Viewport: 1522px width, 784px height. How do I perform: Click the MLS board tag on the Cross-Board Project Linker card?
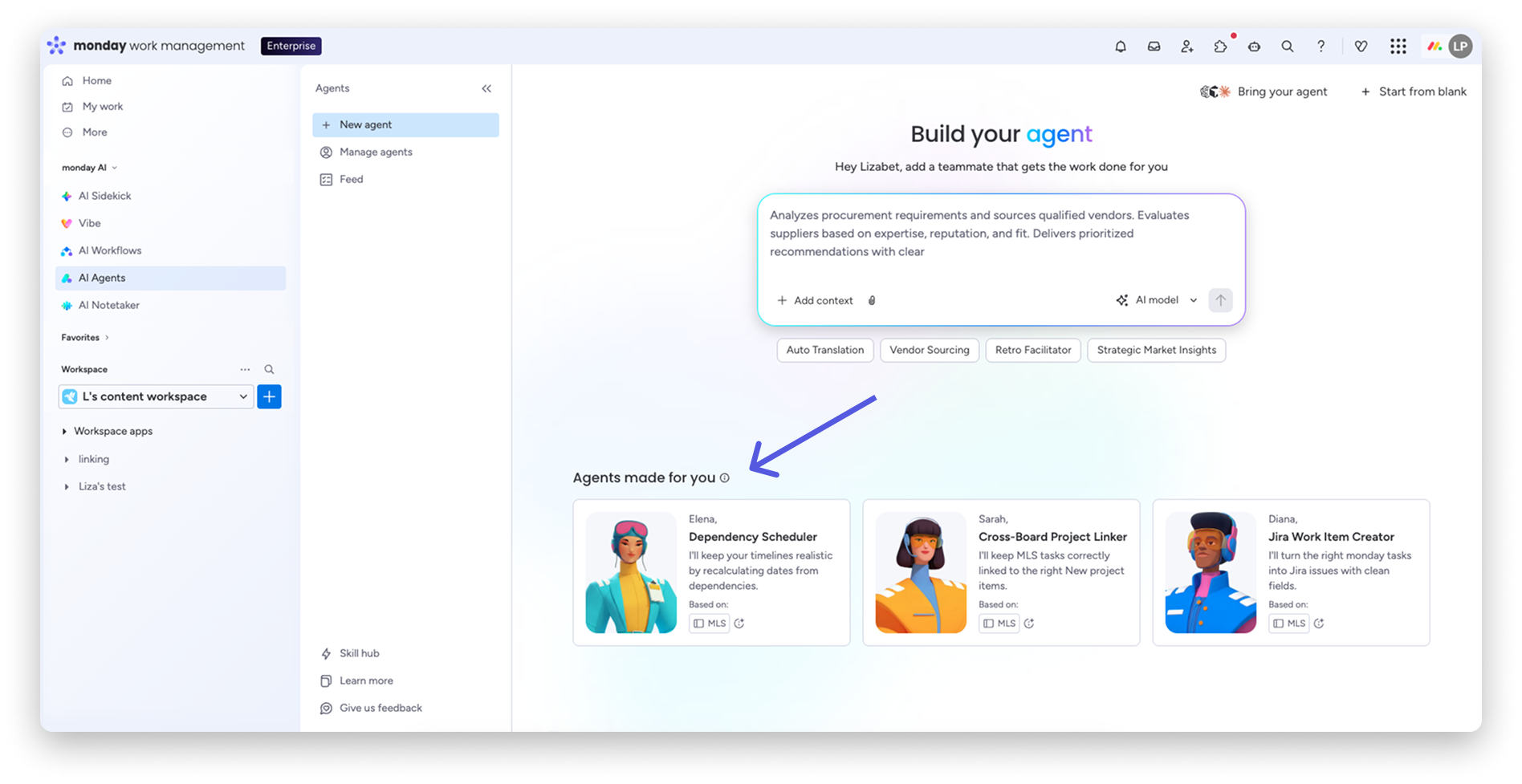pyautogui.click(x=999, y=624)
